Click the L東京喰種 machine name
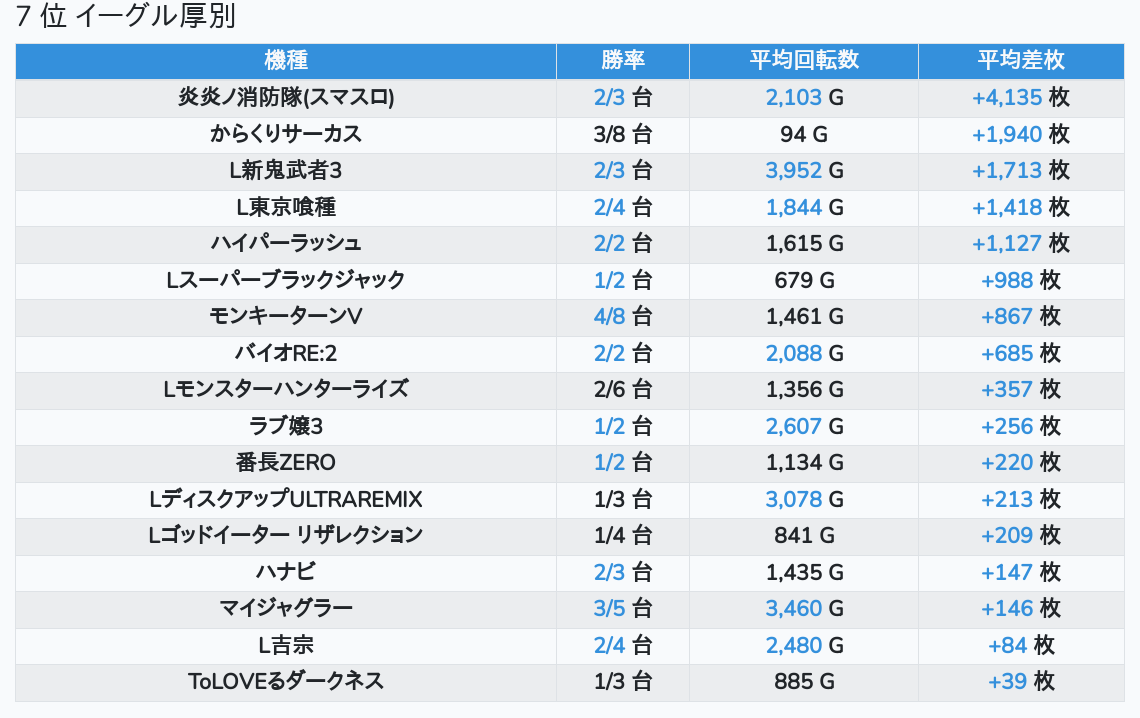The width and height of the screenshot is (1140, 718). pos(286,207)
